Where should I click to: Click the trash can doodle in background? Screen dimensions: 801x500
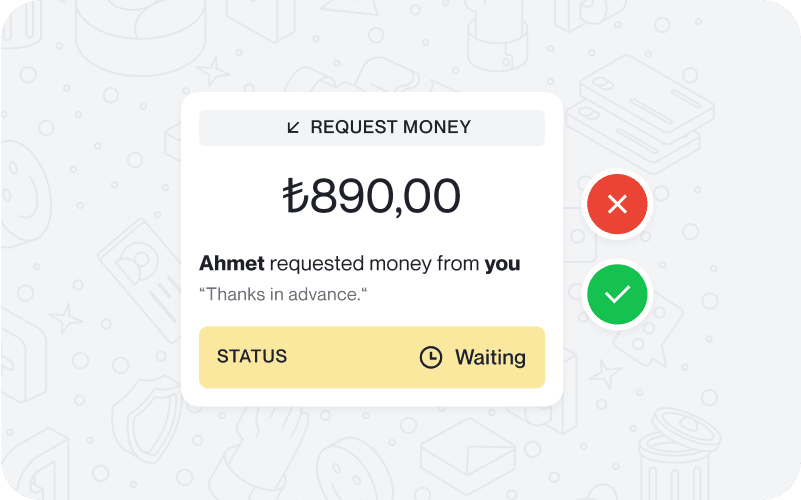click(x=679, y=455)
